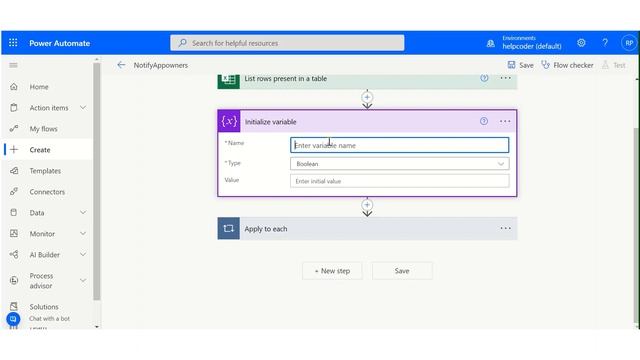Open the RP account avatar

(629, 43)
